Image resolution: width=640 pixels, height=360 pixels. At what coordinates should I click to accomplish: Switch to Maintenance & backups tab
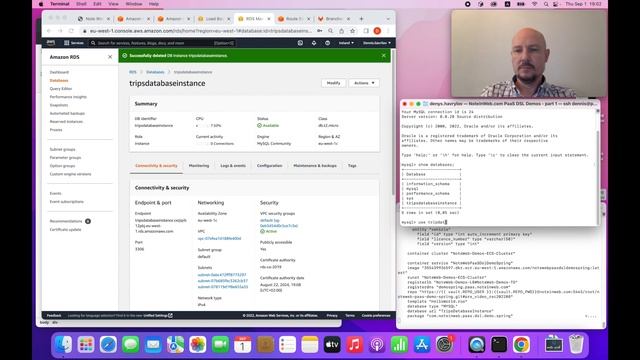315,166
